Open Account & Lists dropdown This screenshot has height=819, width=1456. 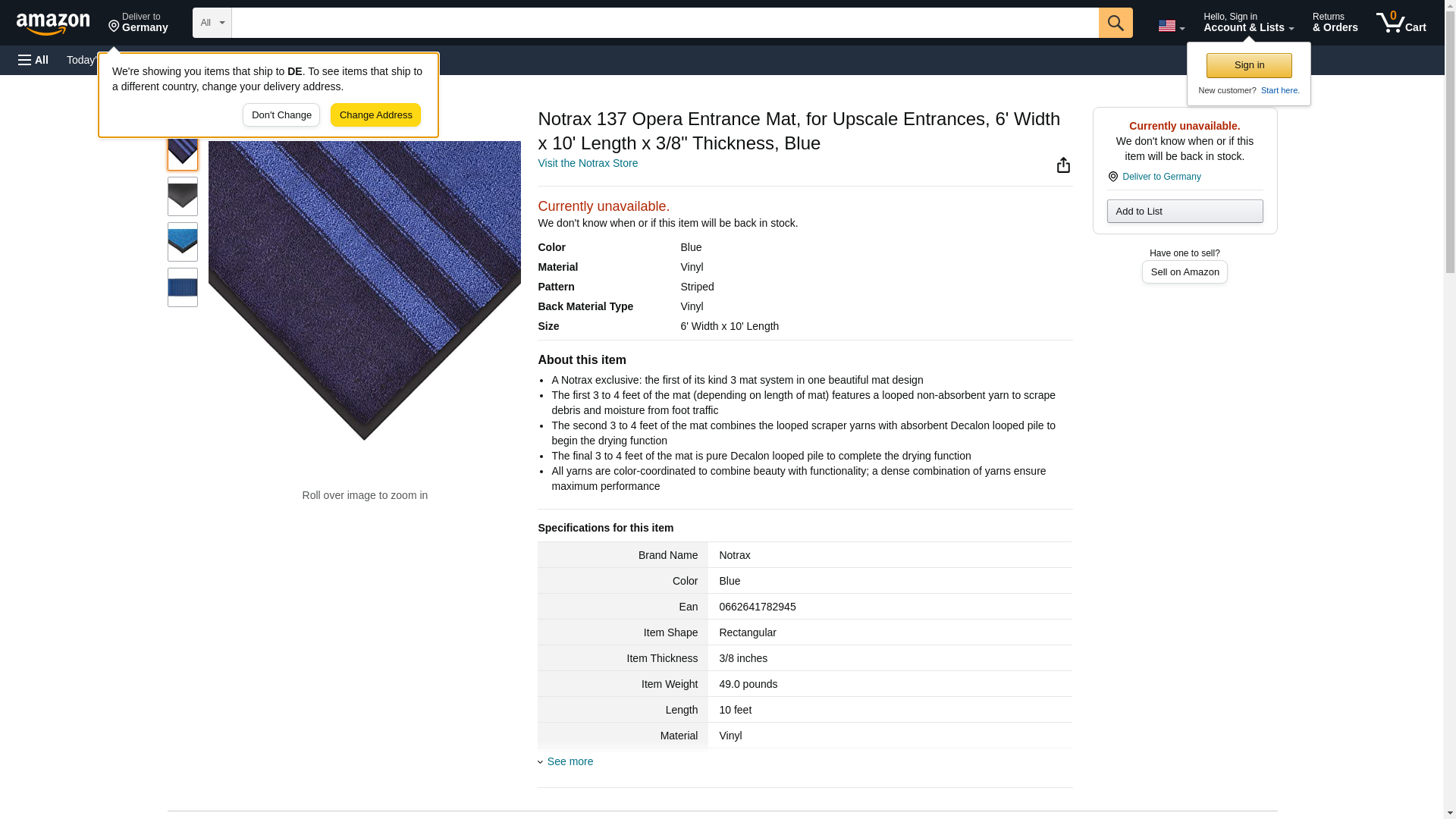point(1248,22)
